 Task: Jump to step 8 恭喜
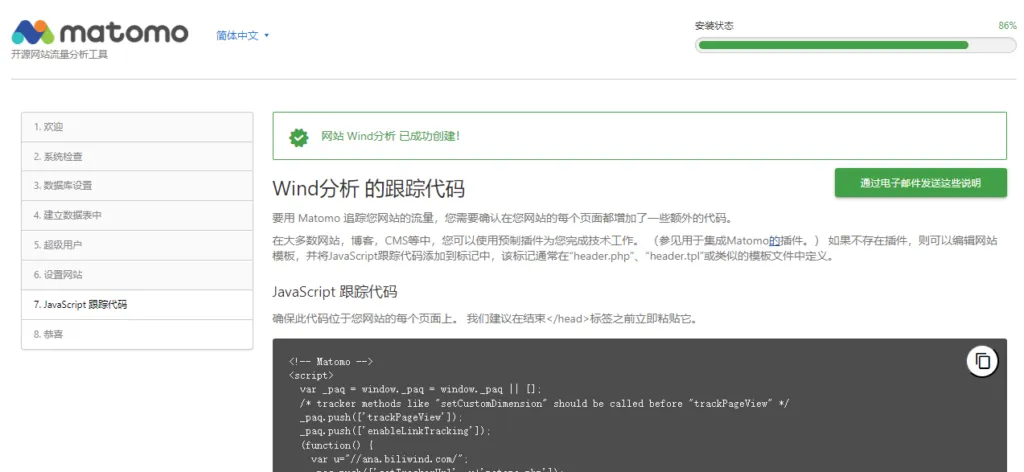coord(137,334)
